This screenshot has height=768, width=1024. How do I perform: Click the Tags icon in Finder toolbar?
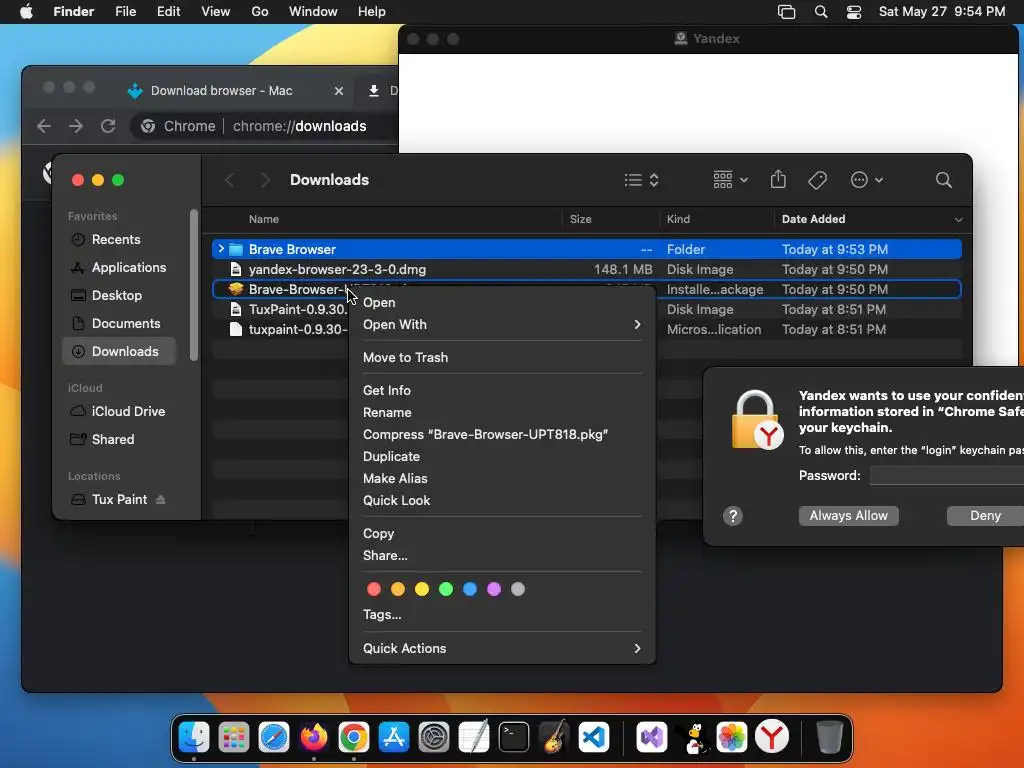(x=818, y=180)
